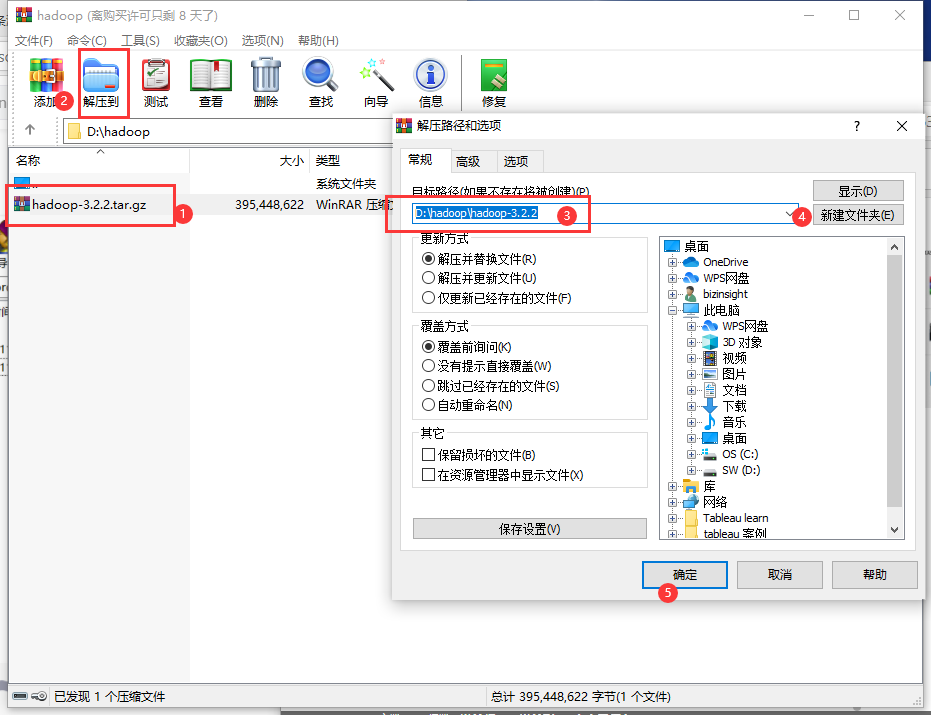
Task: Switch to the 高级 tab
Action: coord(468,162)
